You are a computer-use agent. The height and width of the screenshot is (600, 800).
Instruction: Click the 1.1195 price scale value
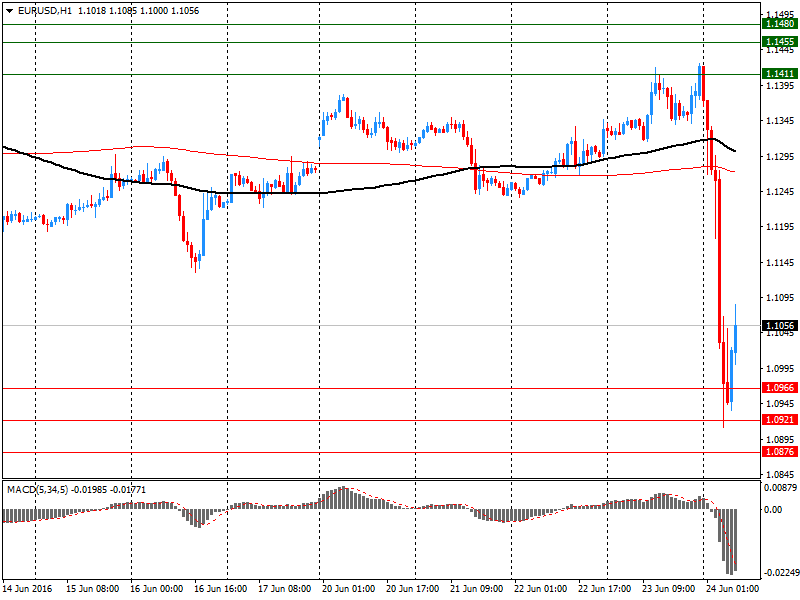[x=780, y=227]
